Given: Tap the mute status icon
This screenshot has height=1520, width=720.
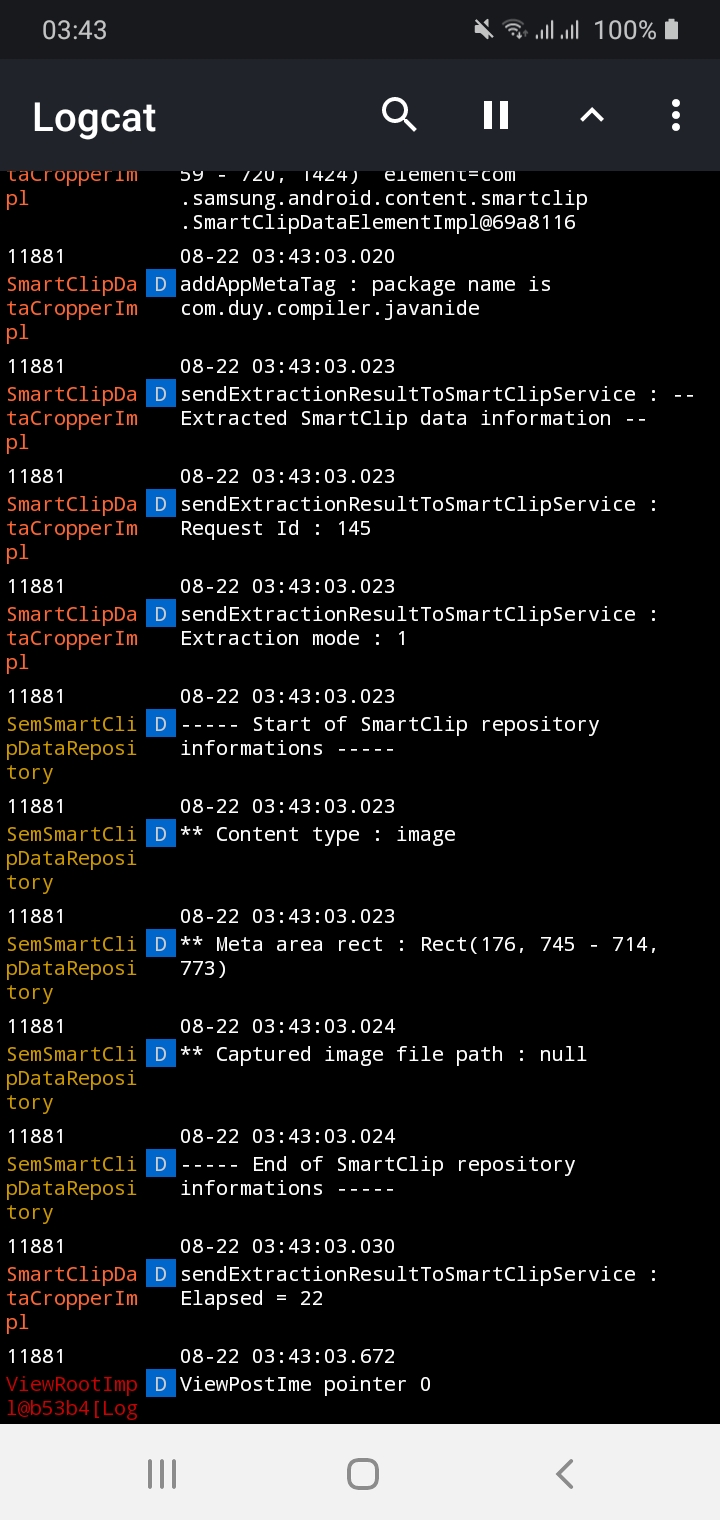Looking at the screenshot, I should tap(482, 29).
